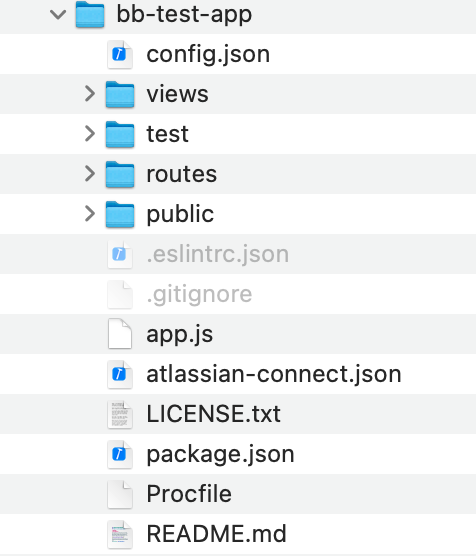Select the routes folder name
The width and height of the screenshot is (476, 556).
pyautogui.click(x=182, y=174)
